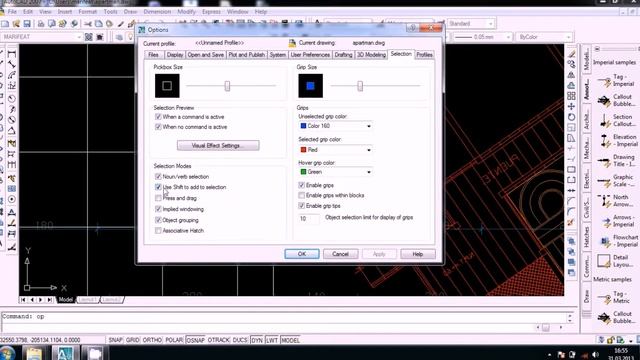Enable Press and drag checkbox
Viewport: 640px width, 360px height.
click(x=158, y=198)
